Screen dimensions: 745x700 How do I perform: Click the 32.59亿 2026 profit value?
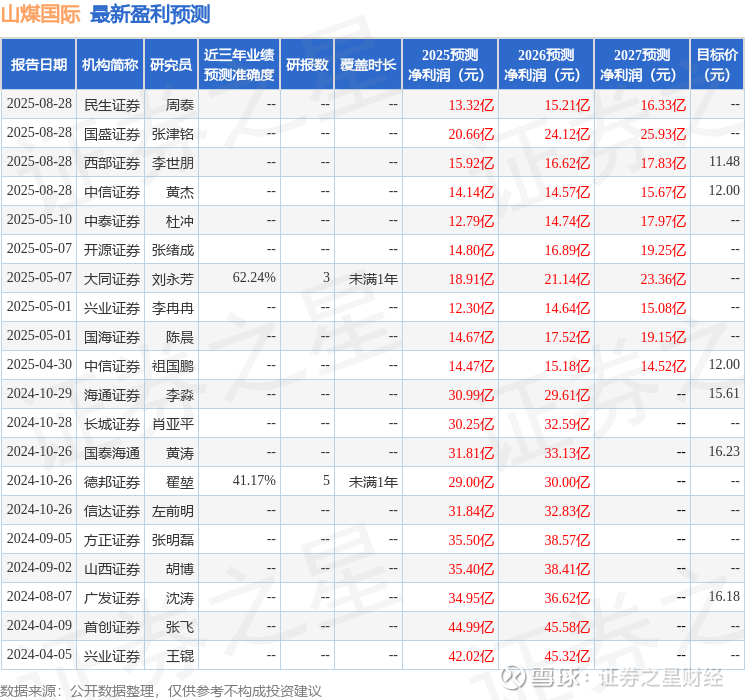(x=567, y=424)
